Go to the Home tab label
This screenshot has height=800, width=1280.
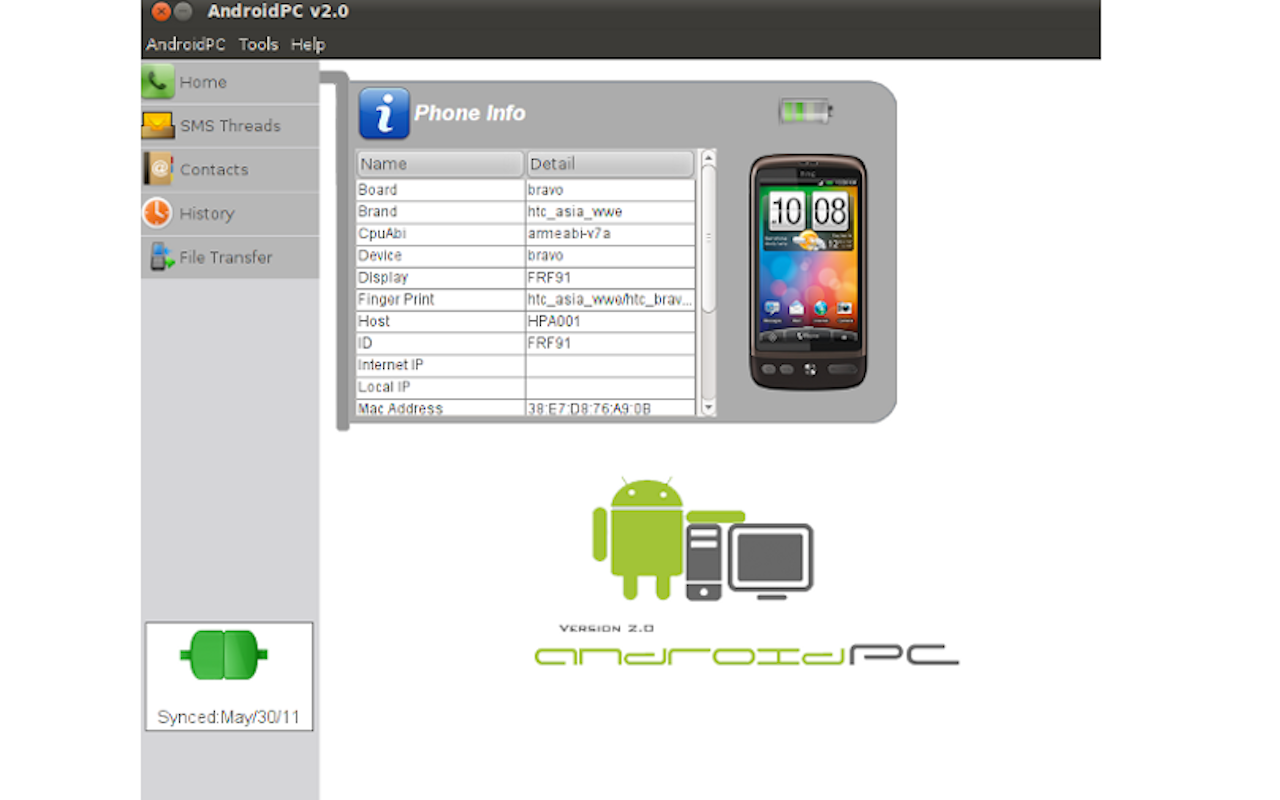coord(203,82)
